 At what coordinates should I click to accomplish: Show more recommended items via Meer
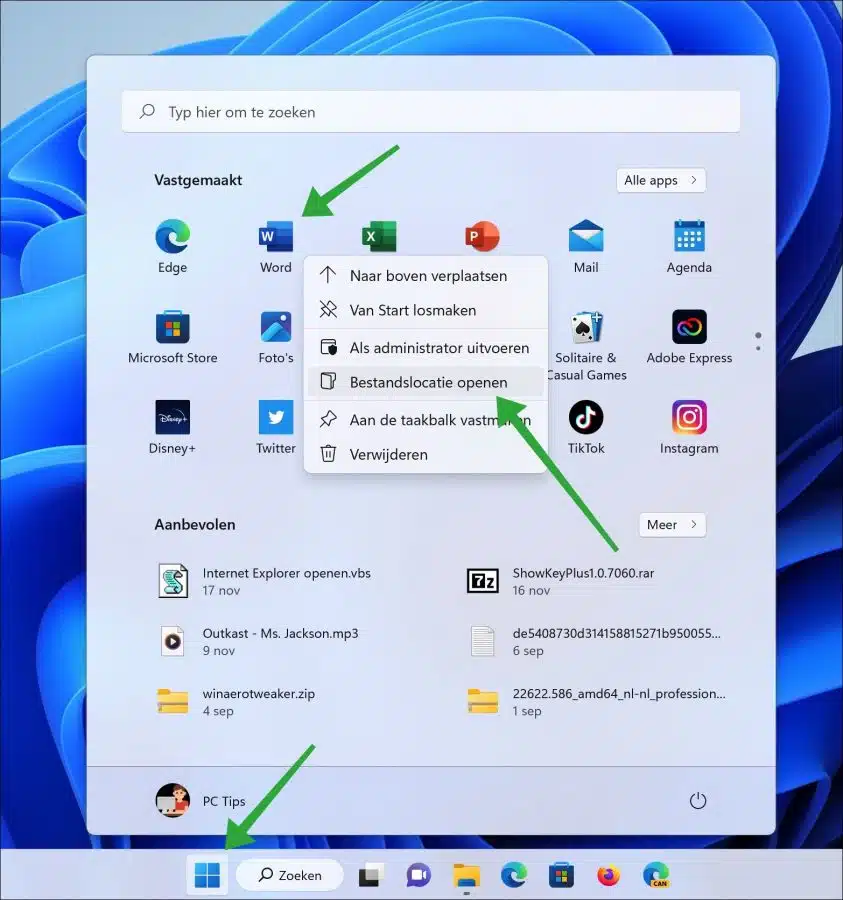pos(672,525)
